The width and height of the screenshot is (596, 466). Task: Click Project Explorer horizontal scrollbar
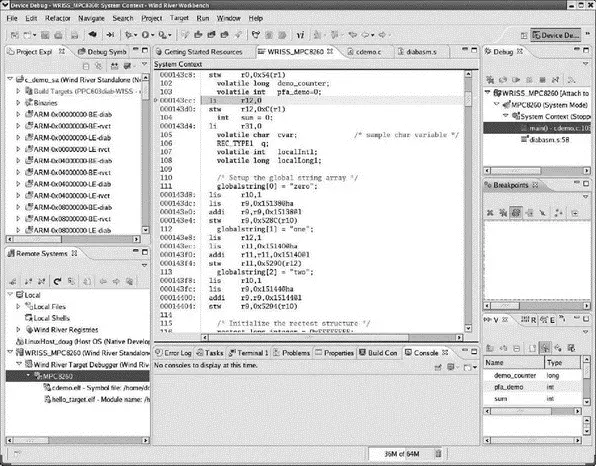[73, 239]
